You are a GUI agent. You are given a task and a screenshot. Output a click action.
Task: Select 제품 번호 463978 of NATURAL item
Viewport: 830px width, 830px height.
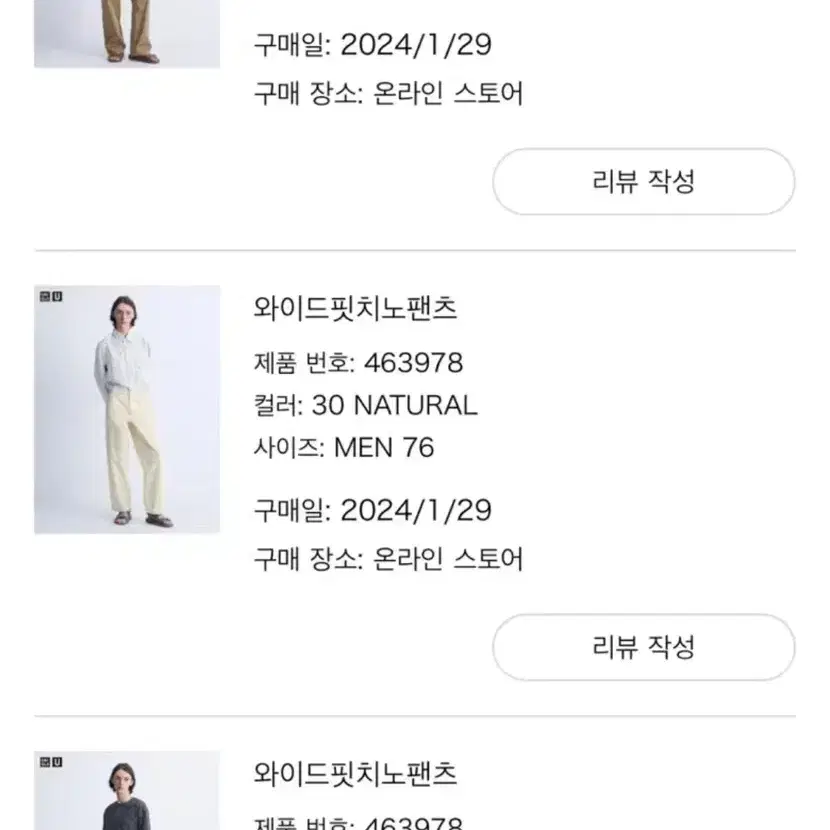pyautogui.click(x=358, y=363)
